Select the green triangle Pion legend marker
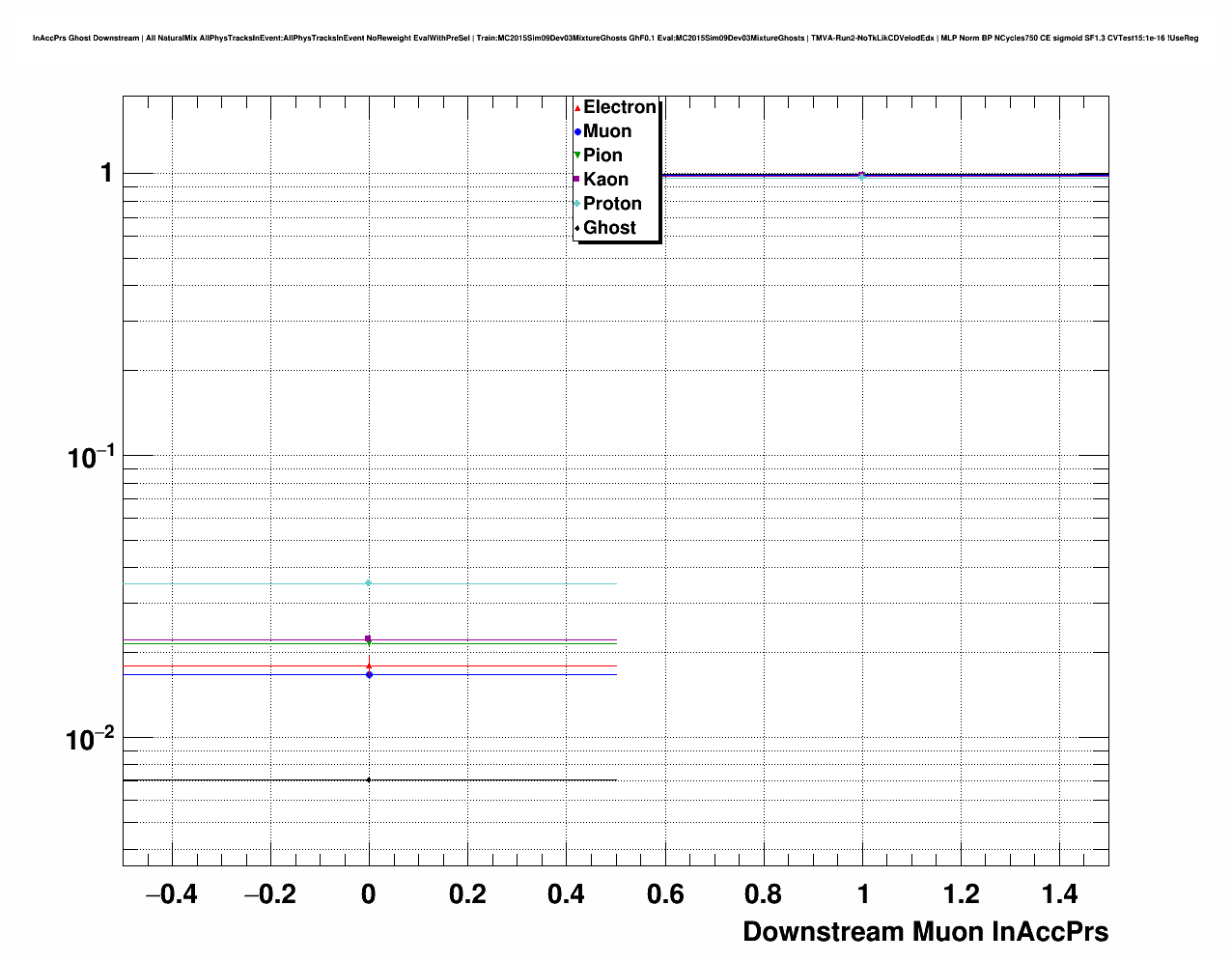This screenshot has width=1232, height=962. coord(577,156)
